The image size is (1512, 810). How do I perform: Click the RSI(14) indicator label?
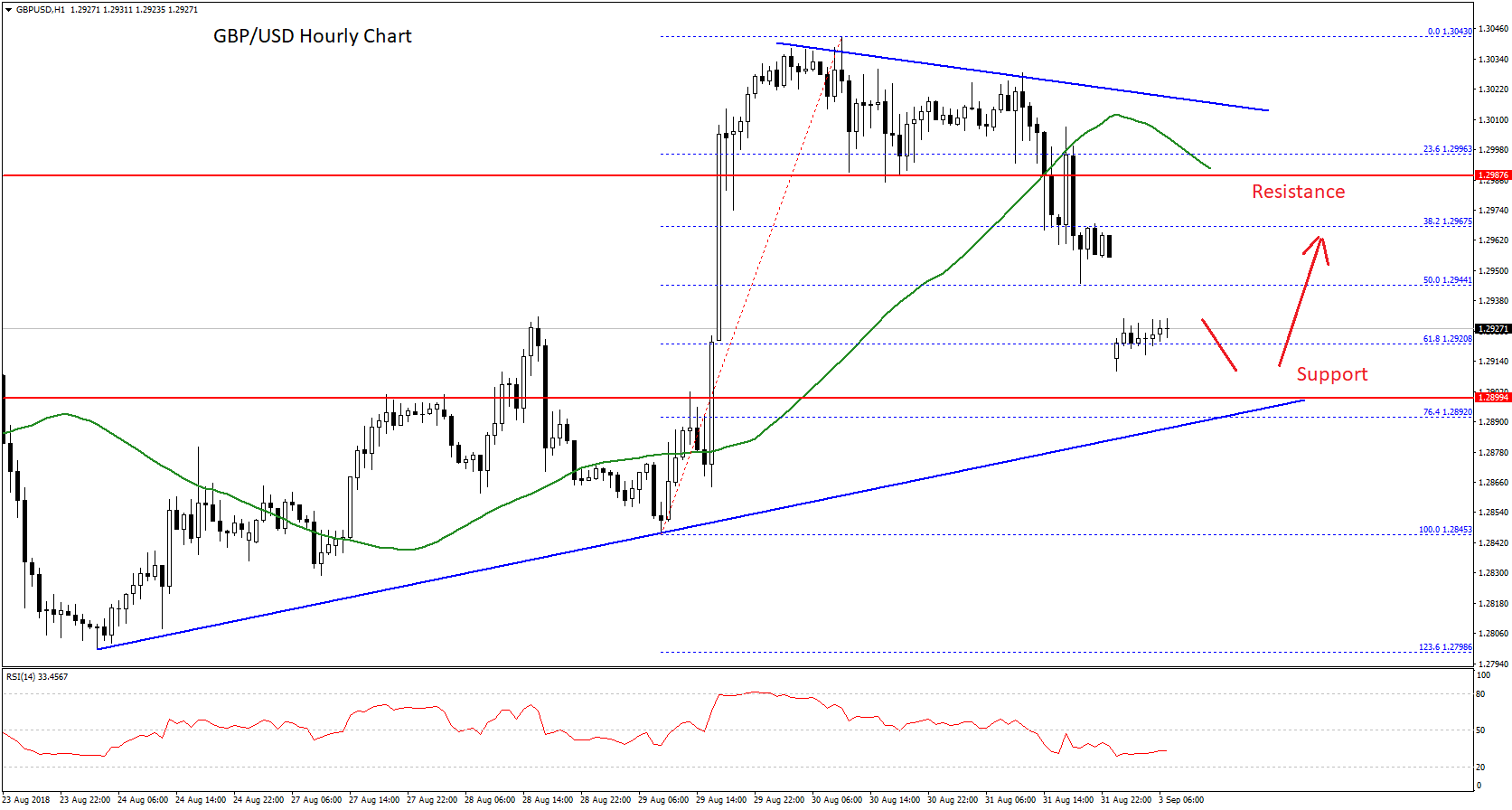point(37,677)
